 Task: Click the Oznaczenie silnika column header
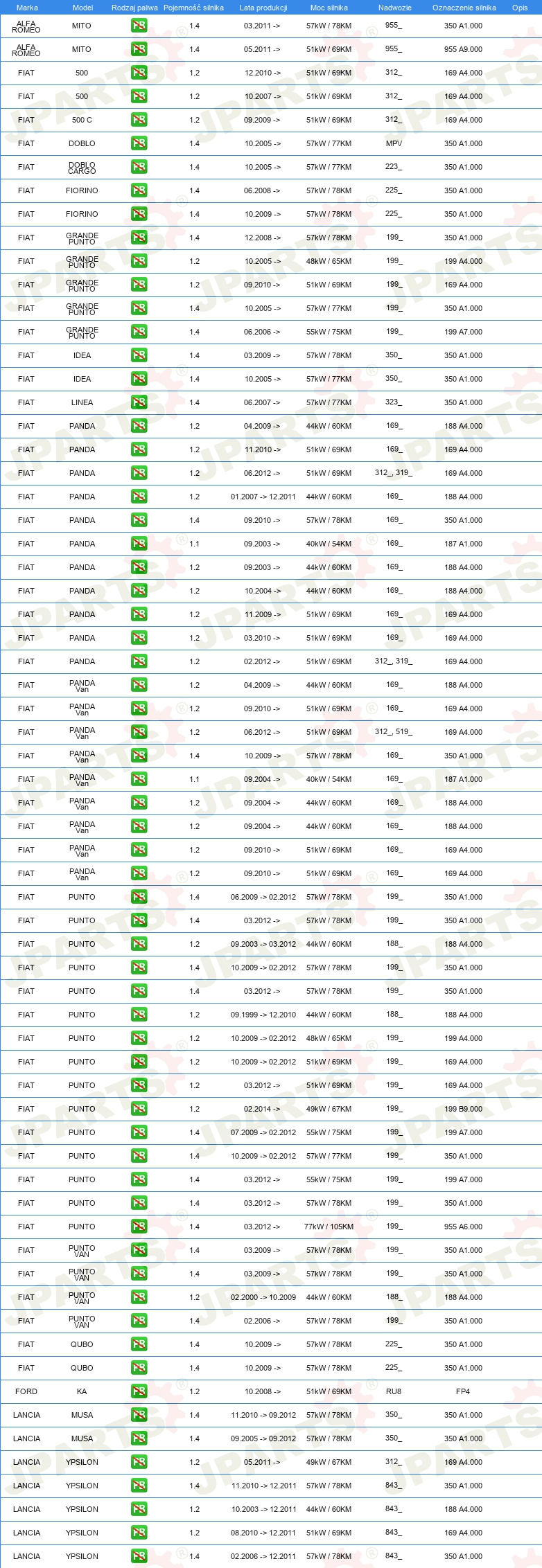464,8
